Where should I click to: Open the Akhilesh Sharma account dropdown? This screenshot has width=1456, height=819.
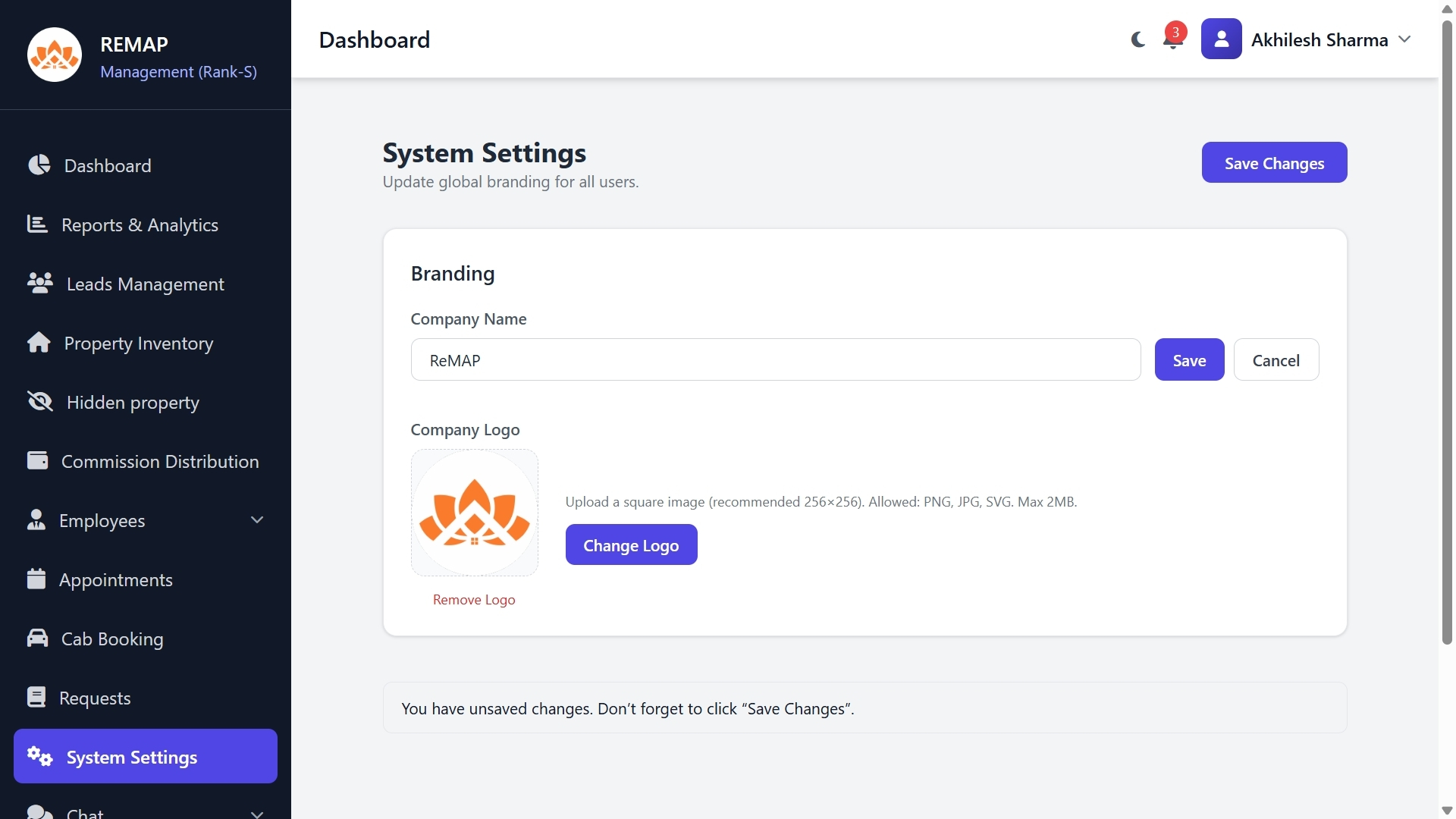[1405, 39]
